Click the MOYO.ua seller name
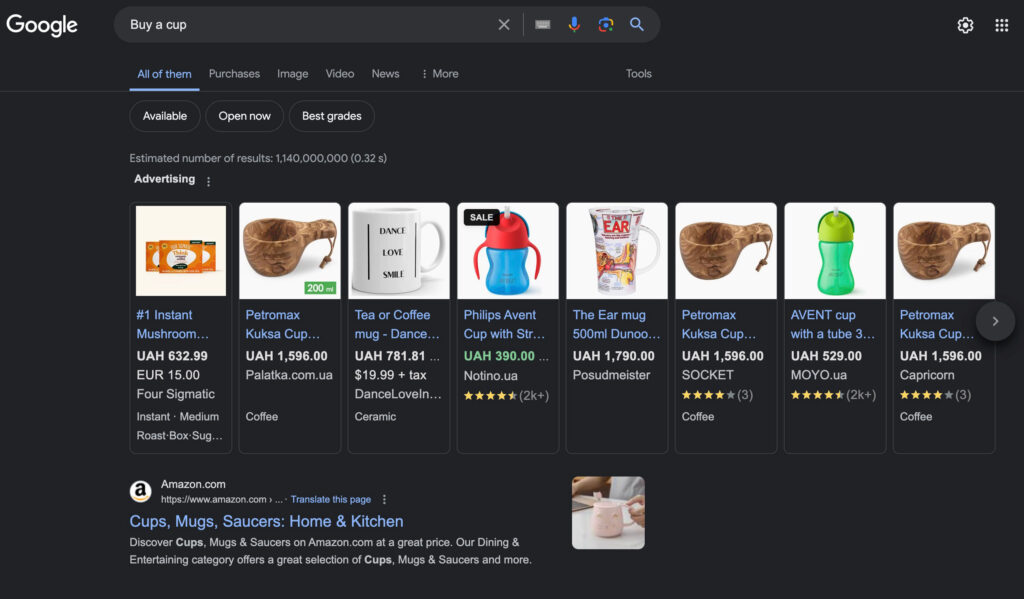 [819, 375]
